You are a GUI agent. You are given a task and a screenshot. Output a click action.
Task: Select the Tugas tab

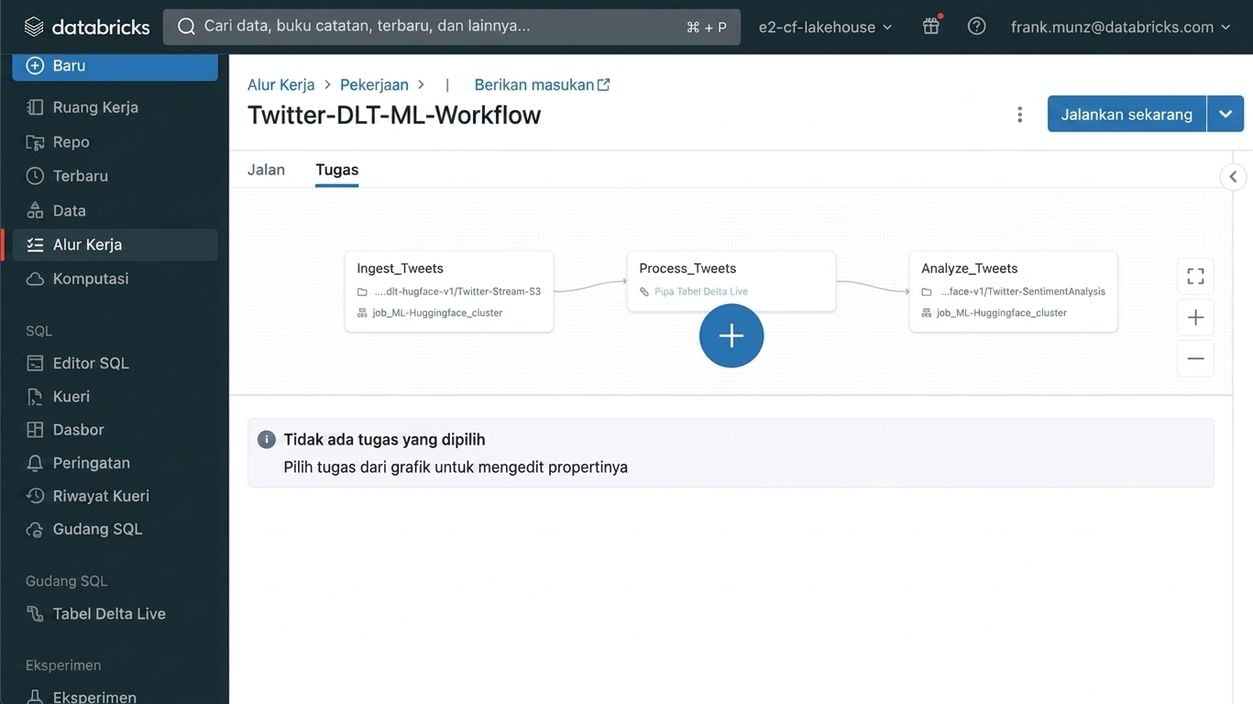point(337,169)
